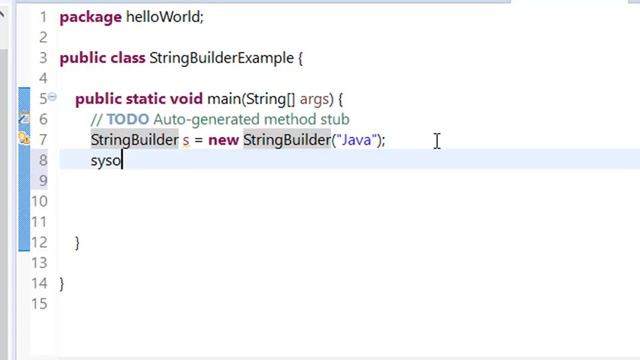640x360 pixels.
Task: Click 'main(String[]' on line 5
Action: point(251,99)
